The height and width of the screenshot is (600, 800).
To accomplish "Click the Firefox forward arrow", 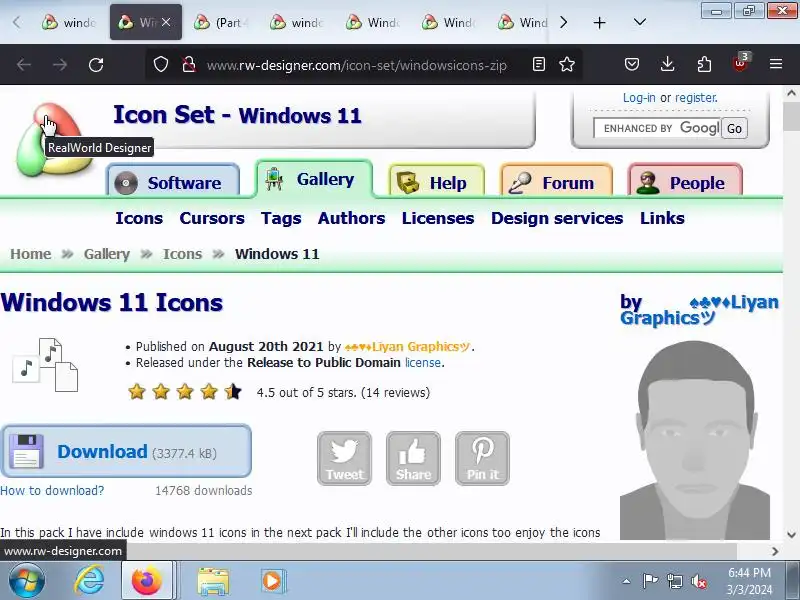I will (60, 65).
